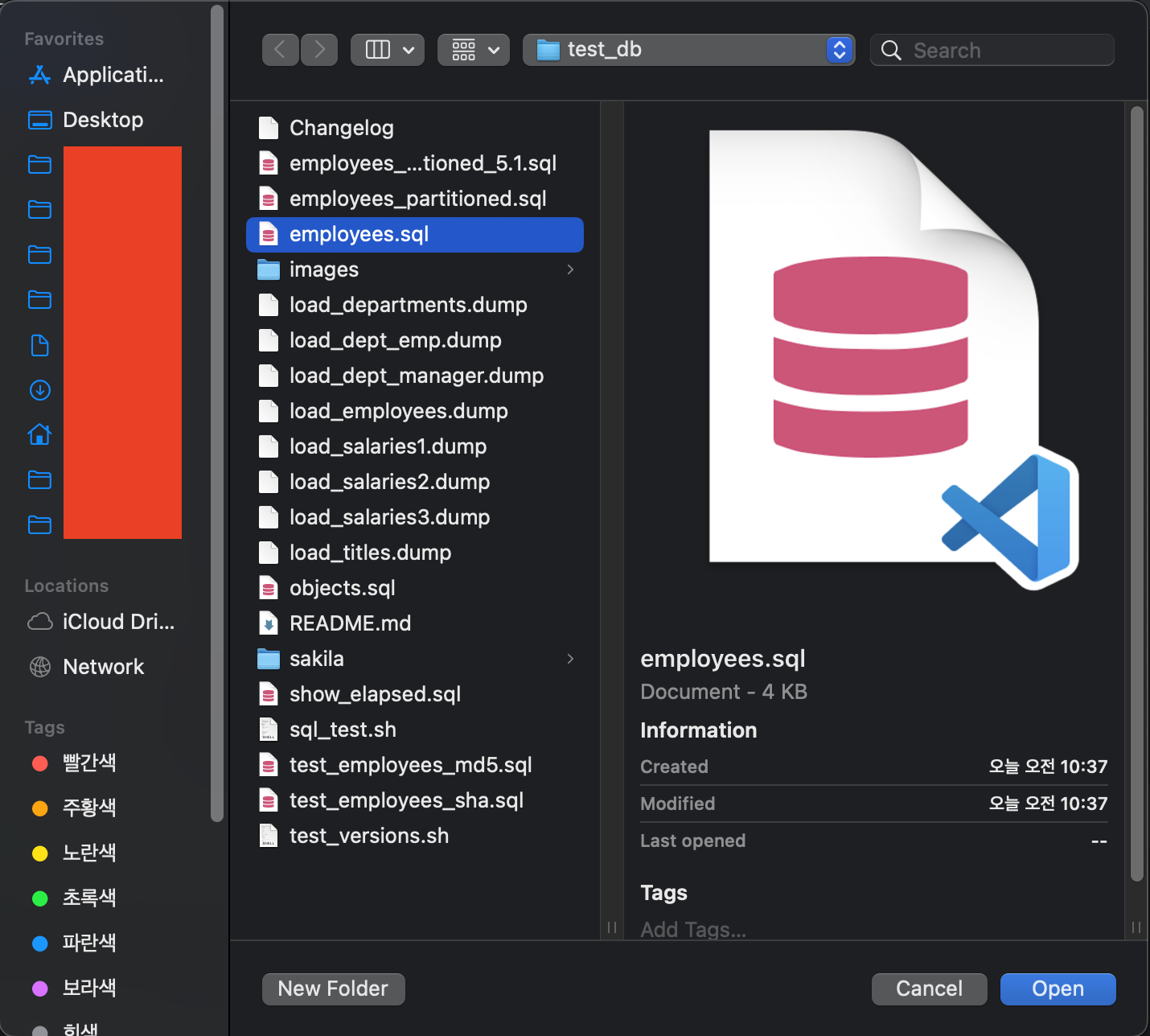
Task: Click the preview pane vertical scrollbar
Action: [x=1136, y=495]
